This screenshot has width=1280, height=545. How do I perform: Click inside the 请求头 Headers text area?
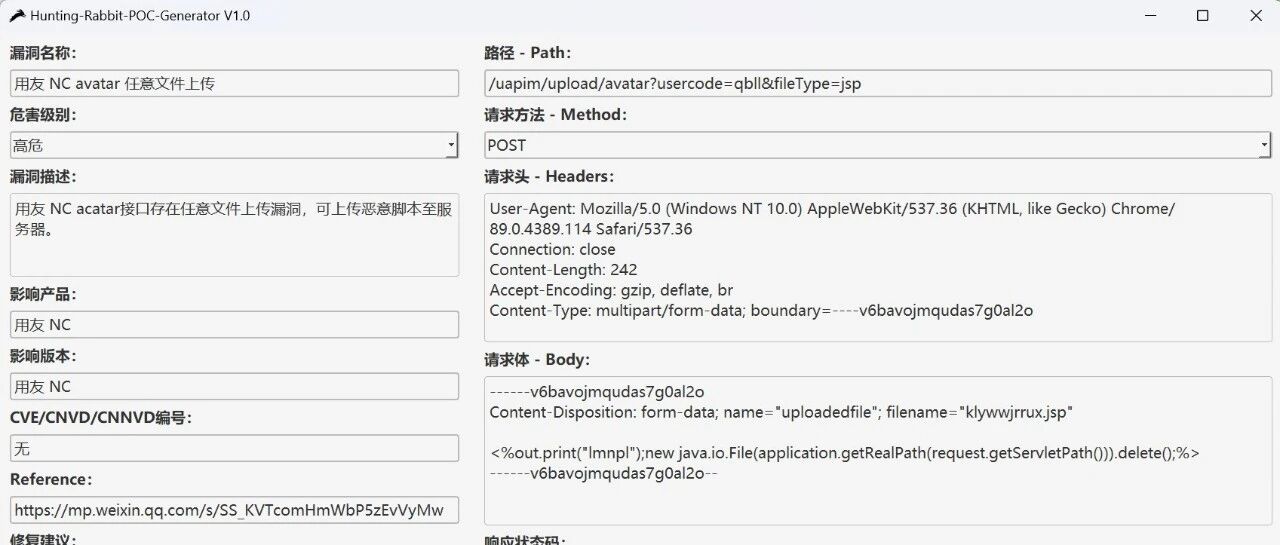pos(878,267)
